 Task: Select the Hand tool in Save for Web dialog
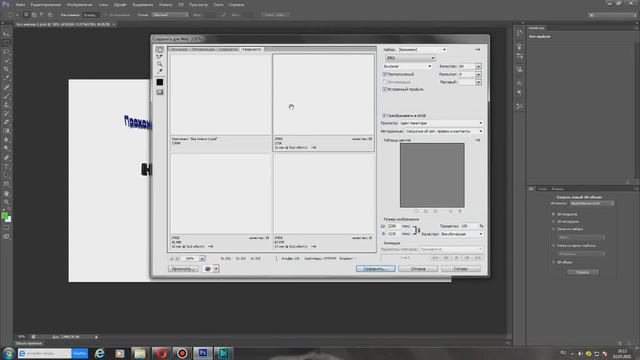point(160,50)
